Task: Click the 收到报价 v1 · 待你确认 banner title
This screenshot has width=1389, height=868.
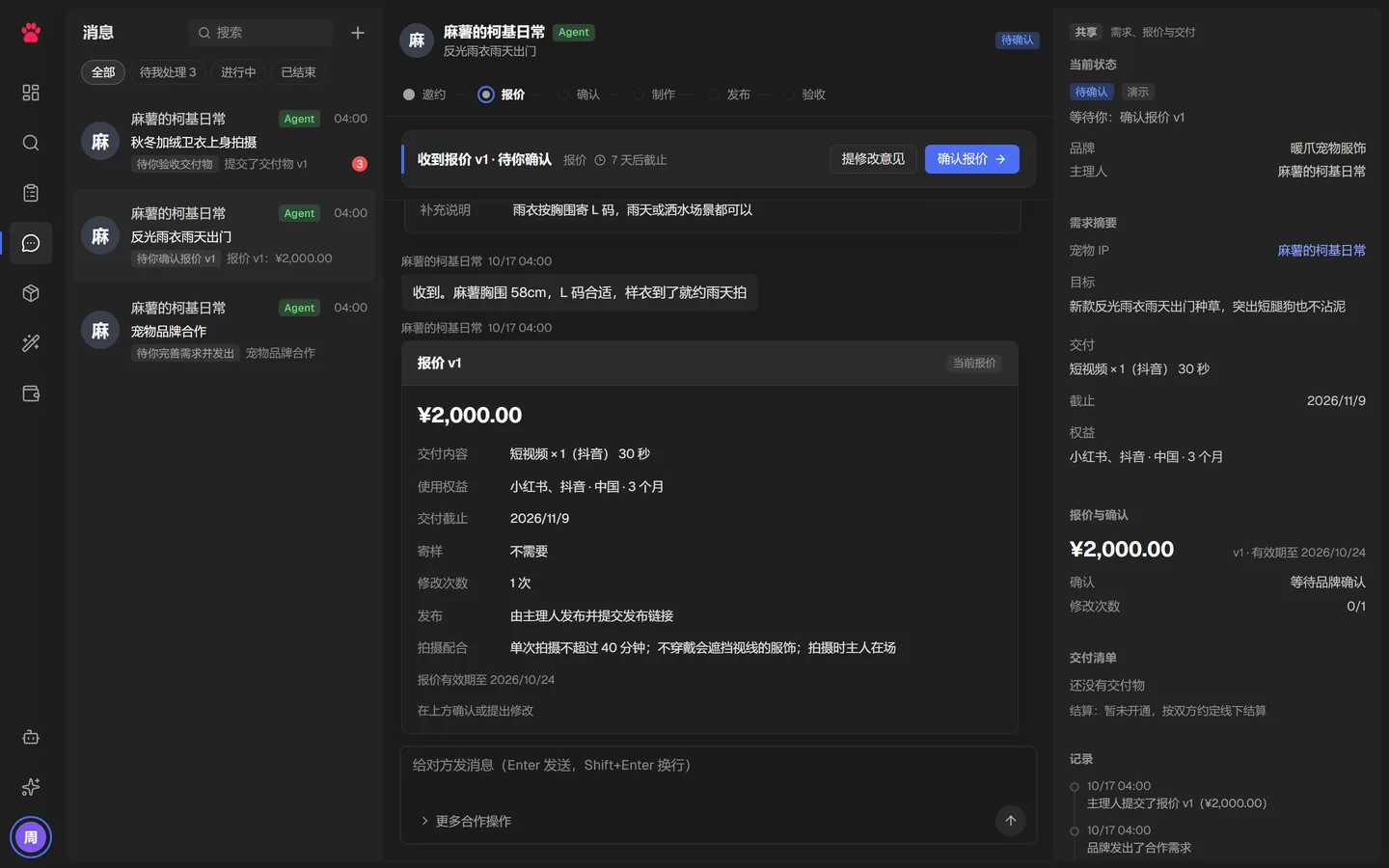Action: point(484,160)
